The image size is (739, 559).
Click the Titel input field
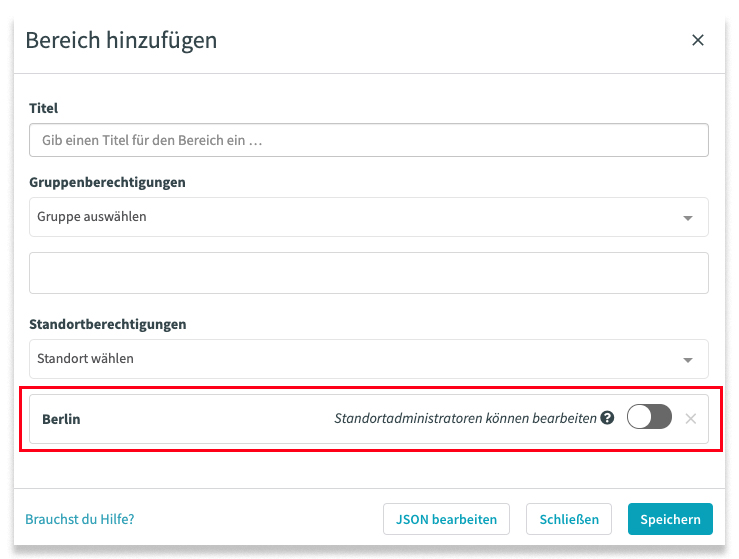click(368, 141)
